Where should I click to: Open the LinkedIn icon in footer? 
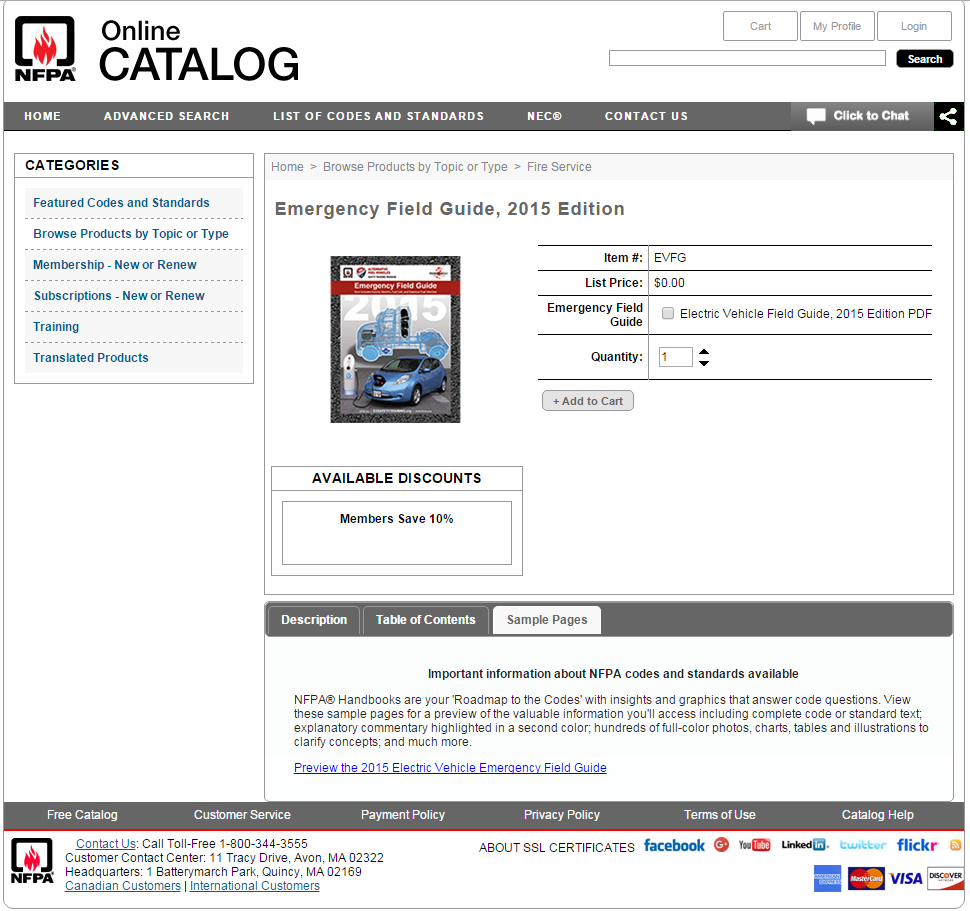[804, 845]
